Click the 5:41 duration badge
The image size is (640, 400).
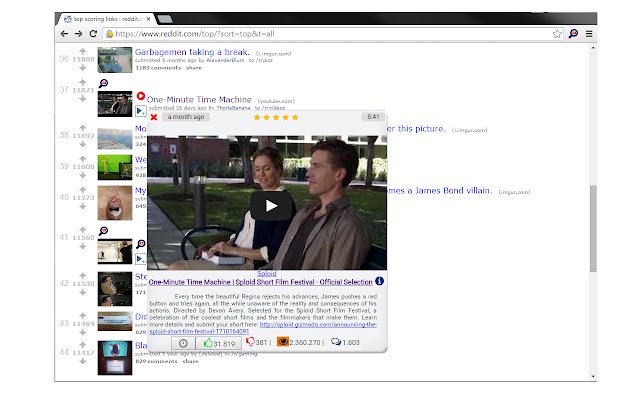click(x=373, y=117)
